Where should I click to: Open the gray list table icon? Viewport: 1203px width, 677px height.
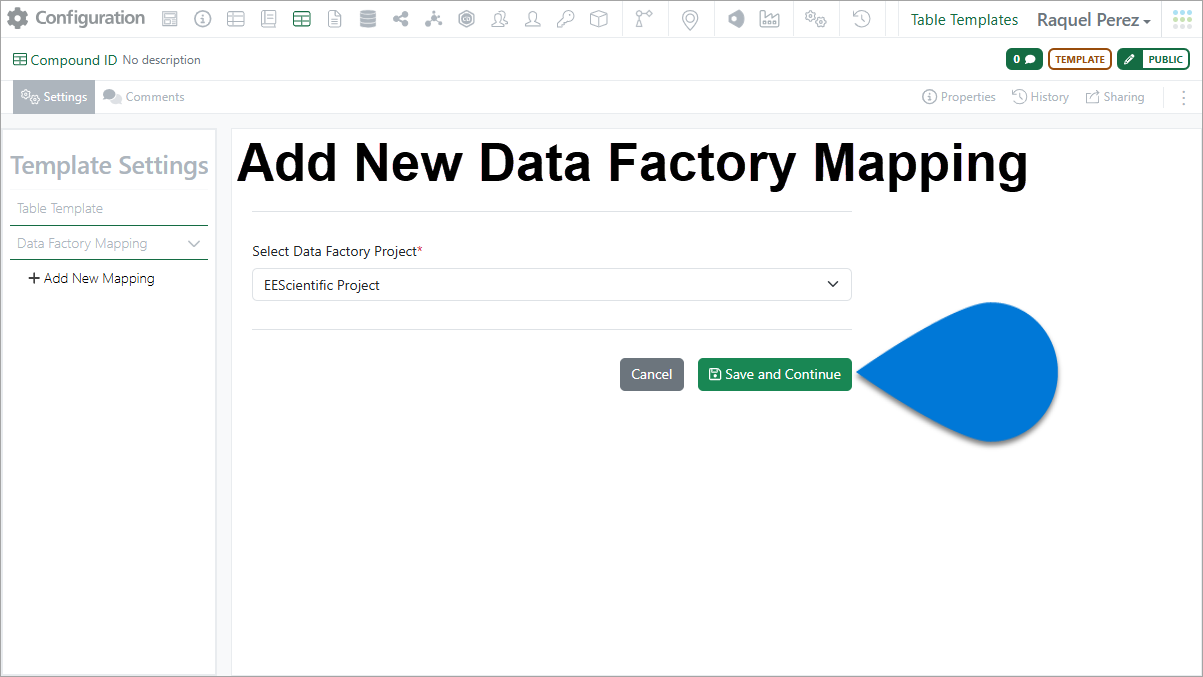(x=235, y=19)
